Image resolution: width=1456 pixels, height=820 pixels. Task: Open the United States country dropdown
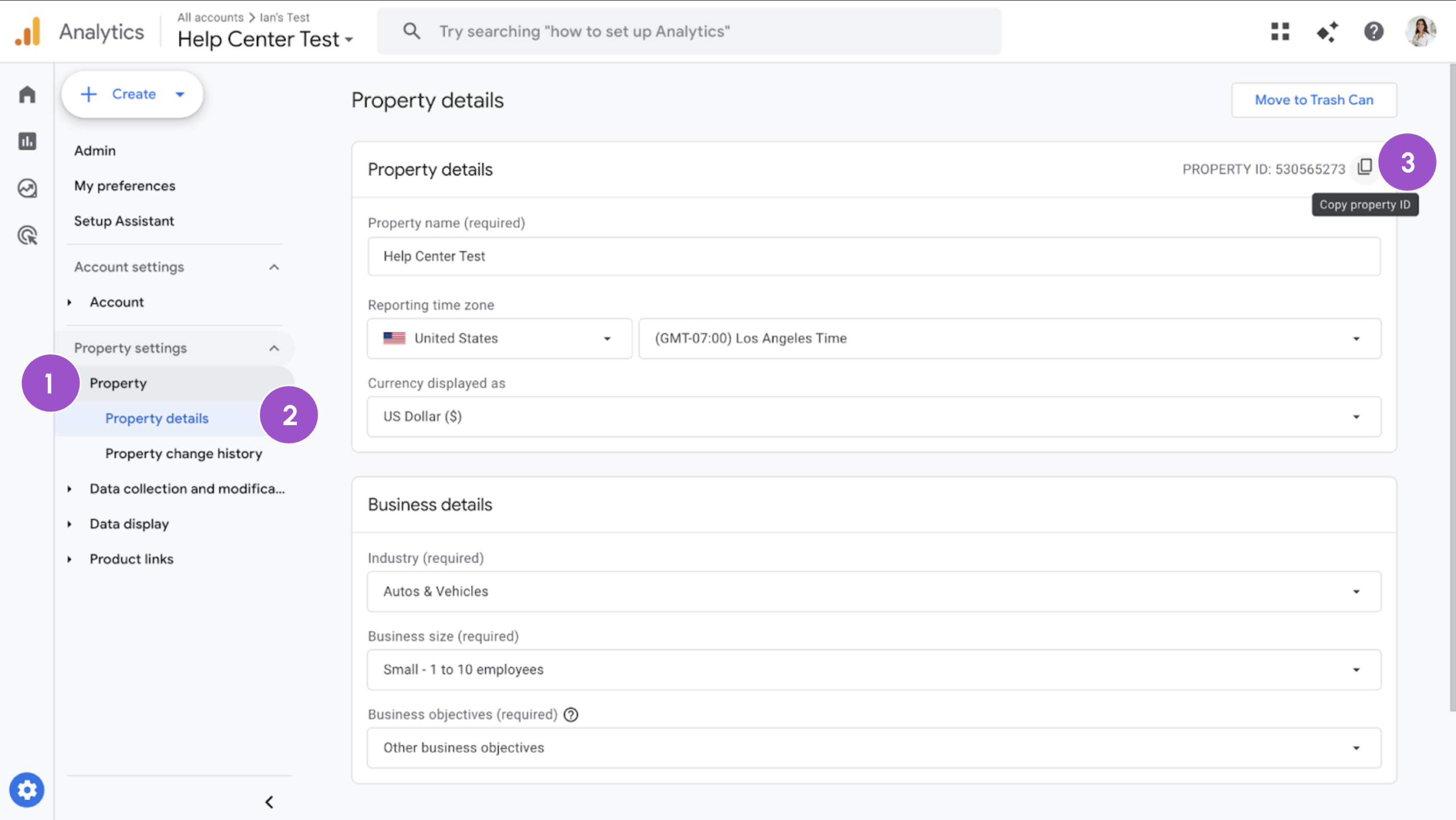[x=499, y=339]
